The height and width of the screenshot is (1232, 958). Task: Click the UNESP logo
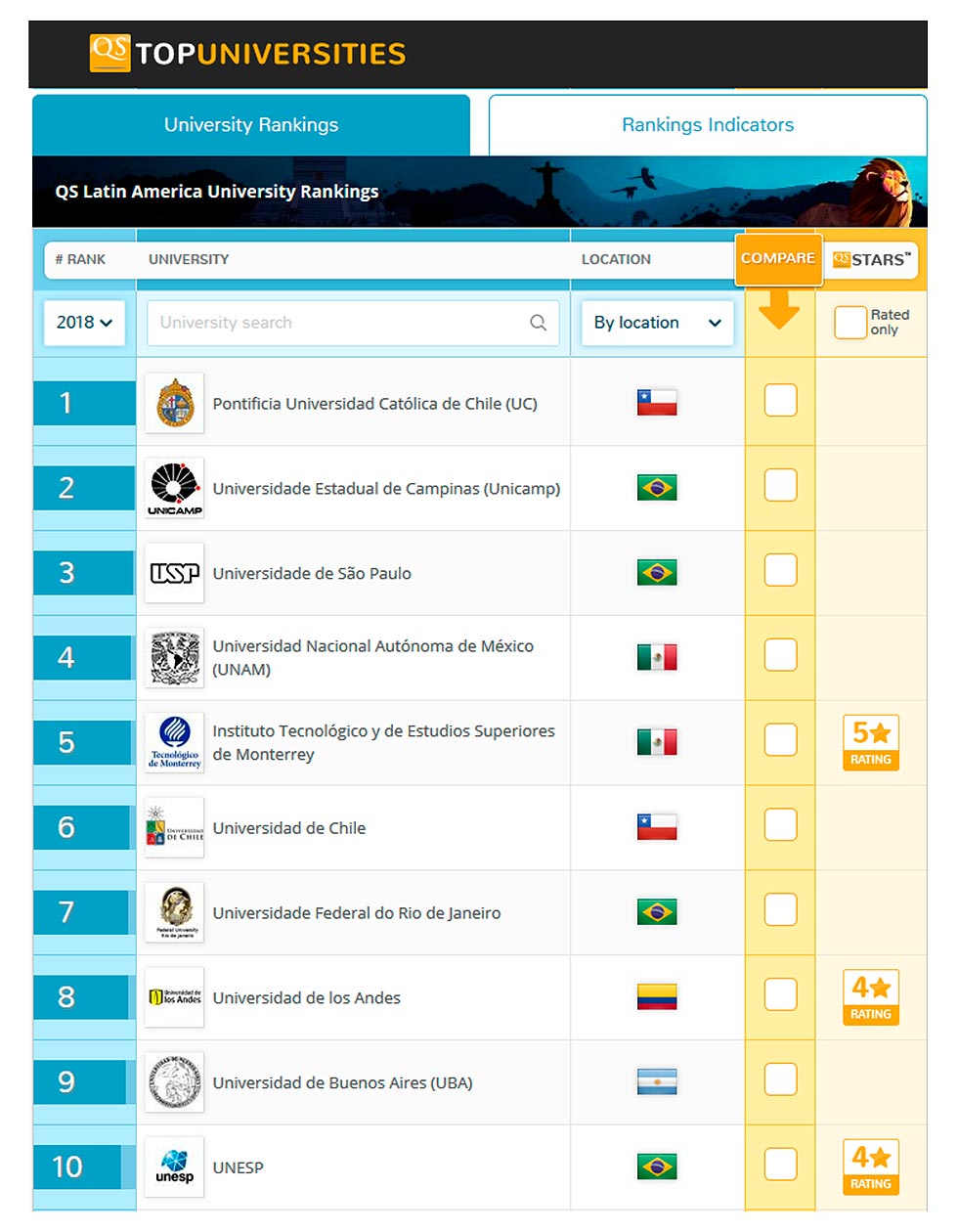pyautogui.click(x=175, y=1166)
